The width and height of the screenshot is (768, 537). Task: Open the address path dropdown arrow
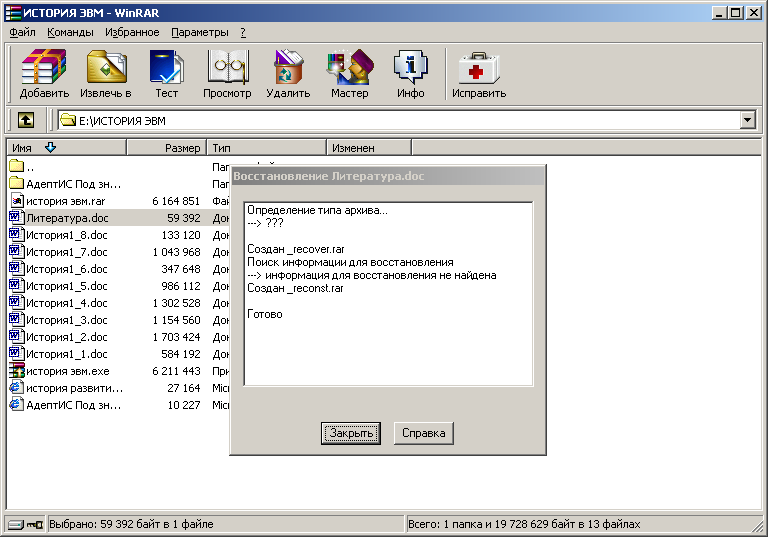747,120
